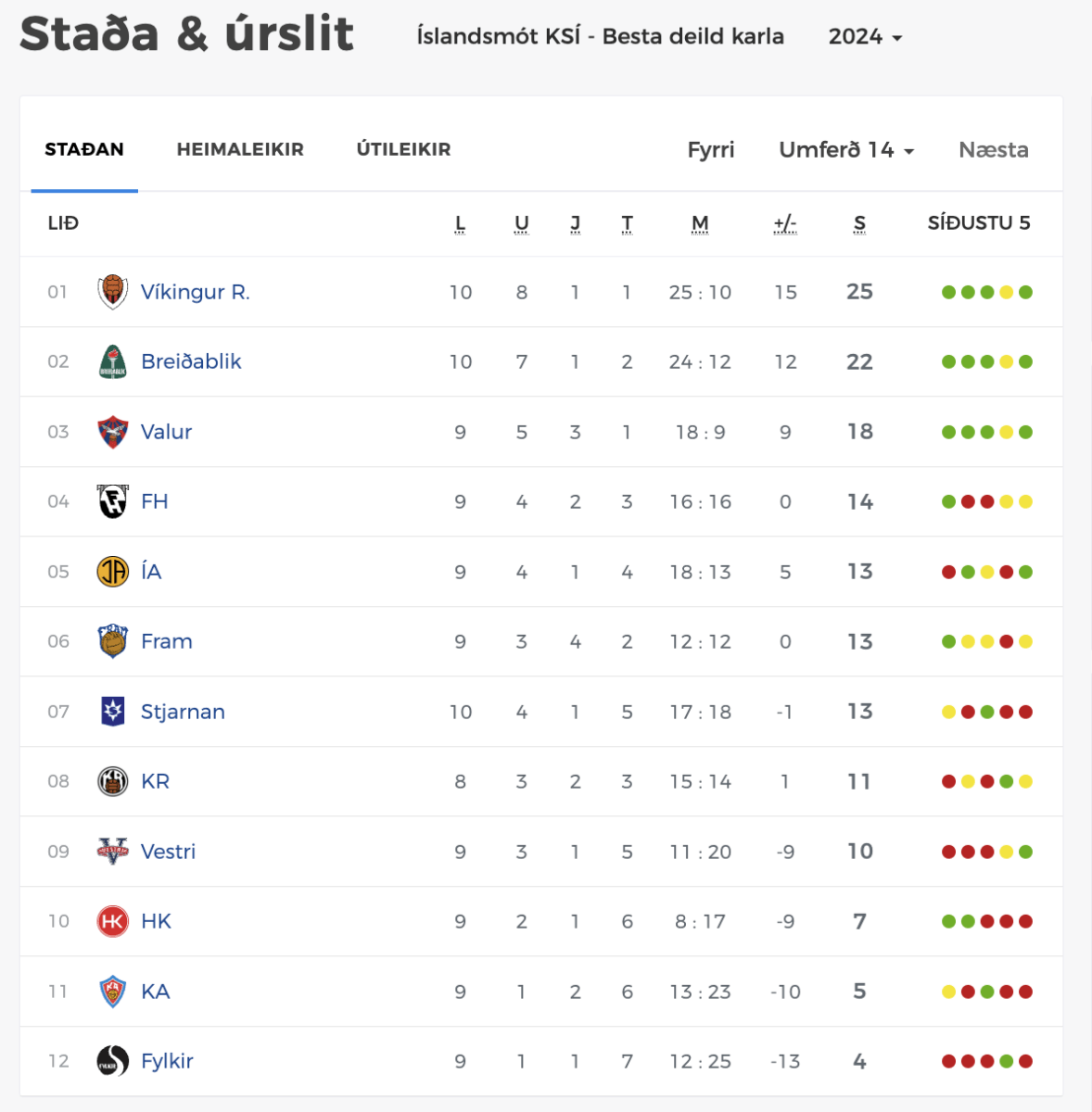The height and width of the screenshot is (1112, 1092).
Task: Click the ÍA yellow club crest
Action: (x=112, y=572)
